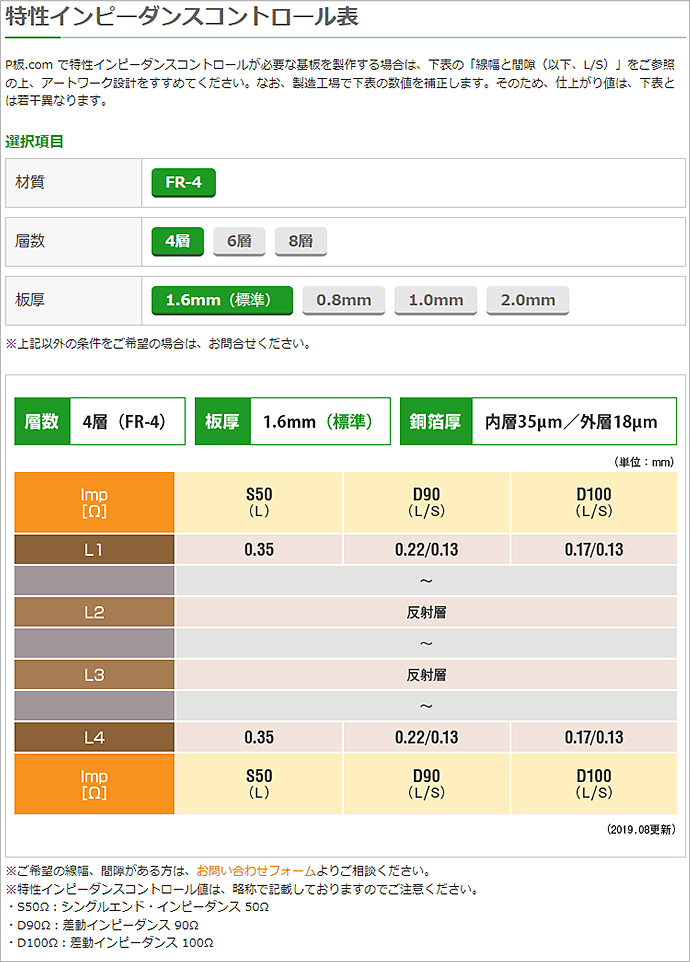Viewport: 690px width, 962px height.
Task: Set board thickness to 2.0mm
Action: click(x=528, y=300)
